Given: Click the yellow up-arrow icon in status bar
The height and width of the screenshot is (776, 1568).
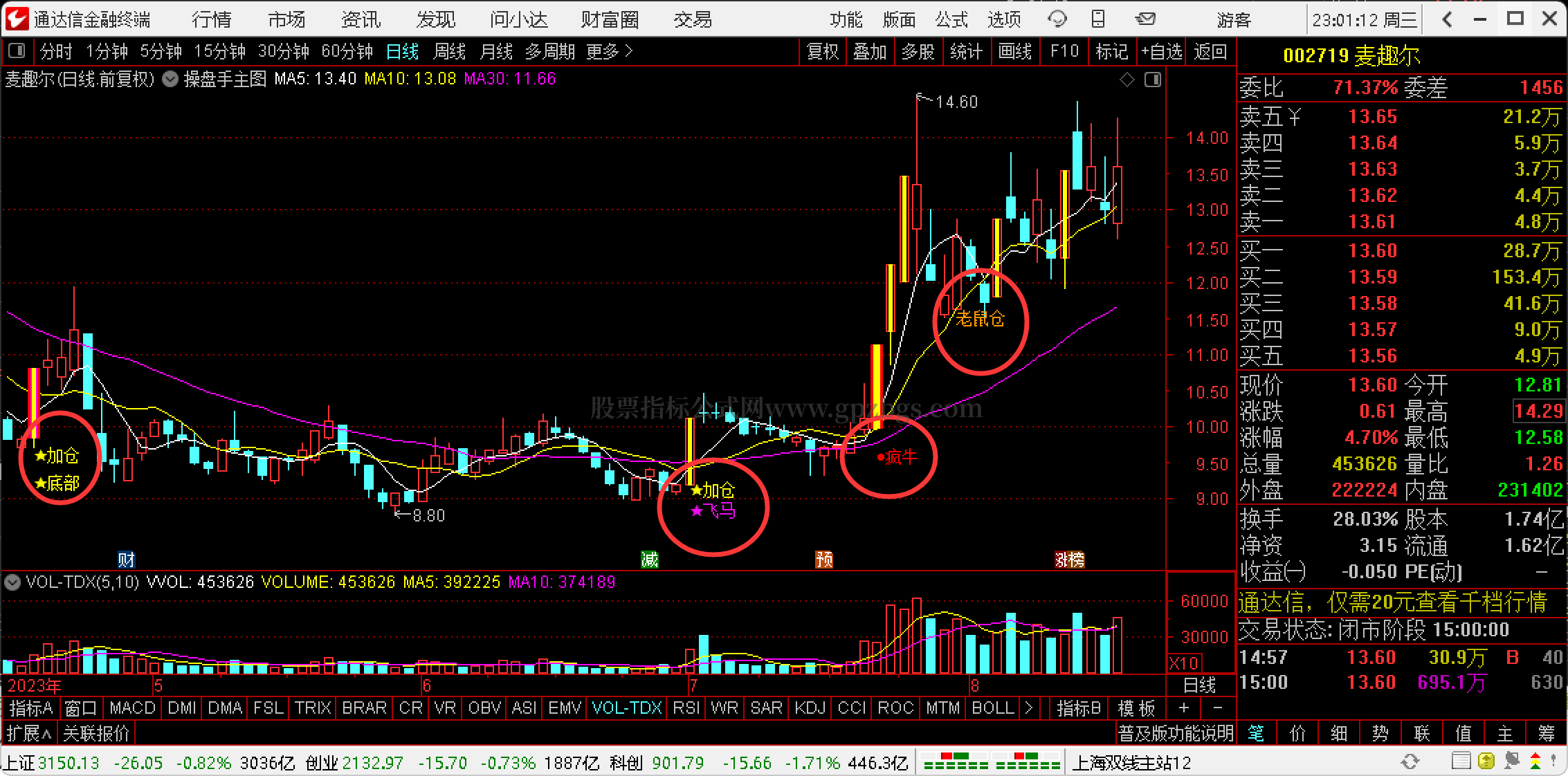Looking at the screenshot, I should coord(1486,762).
